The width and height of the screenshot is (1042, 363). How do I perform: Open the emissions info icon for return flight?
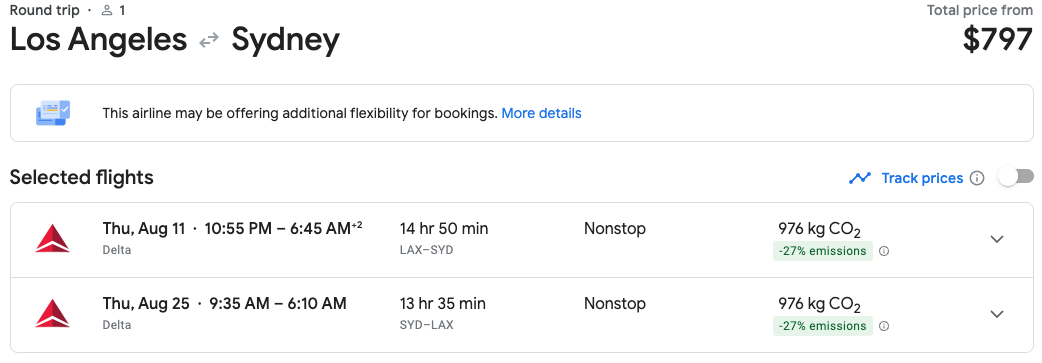884,326
